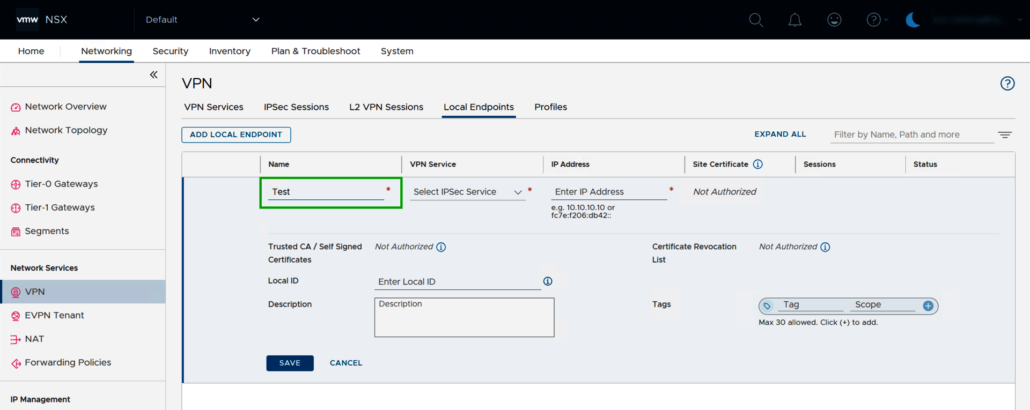1030x410 pixels.
Task: Click Certificate Revocation List info icon
Action: (x=826, y=247)
